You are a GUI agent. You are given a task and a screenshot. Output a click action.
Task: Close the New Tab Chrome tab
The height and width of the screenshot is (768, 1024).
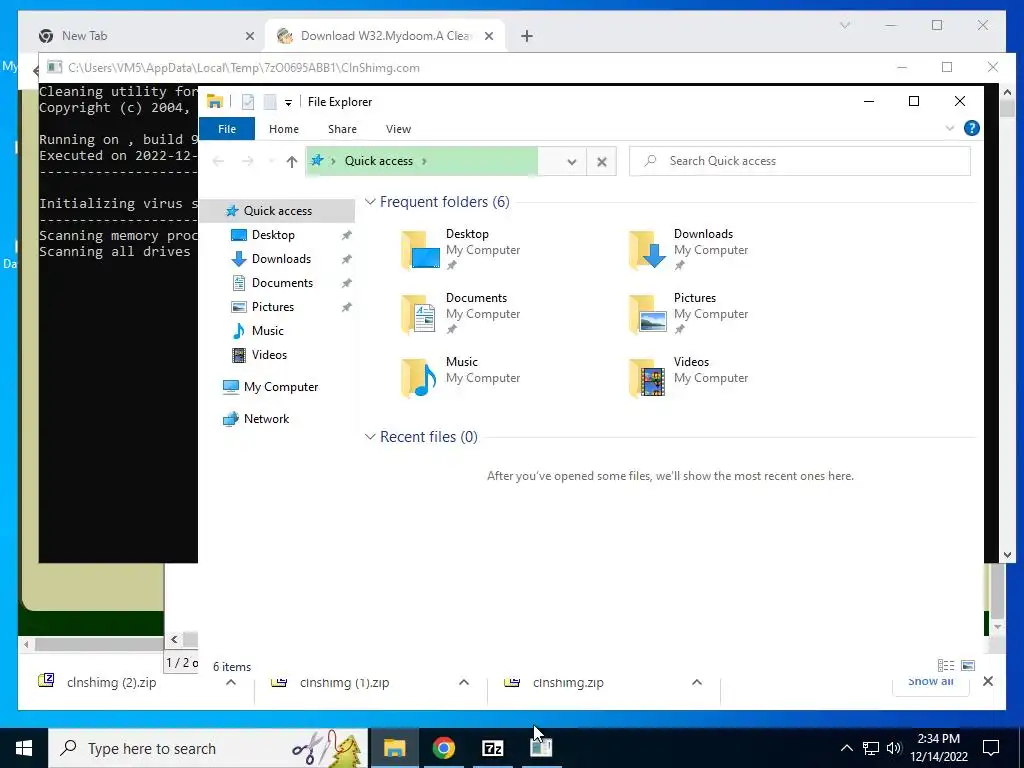click(x=249, y=36)
